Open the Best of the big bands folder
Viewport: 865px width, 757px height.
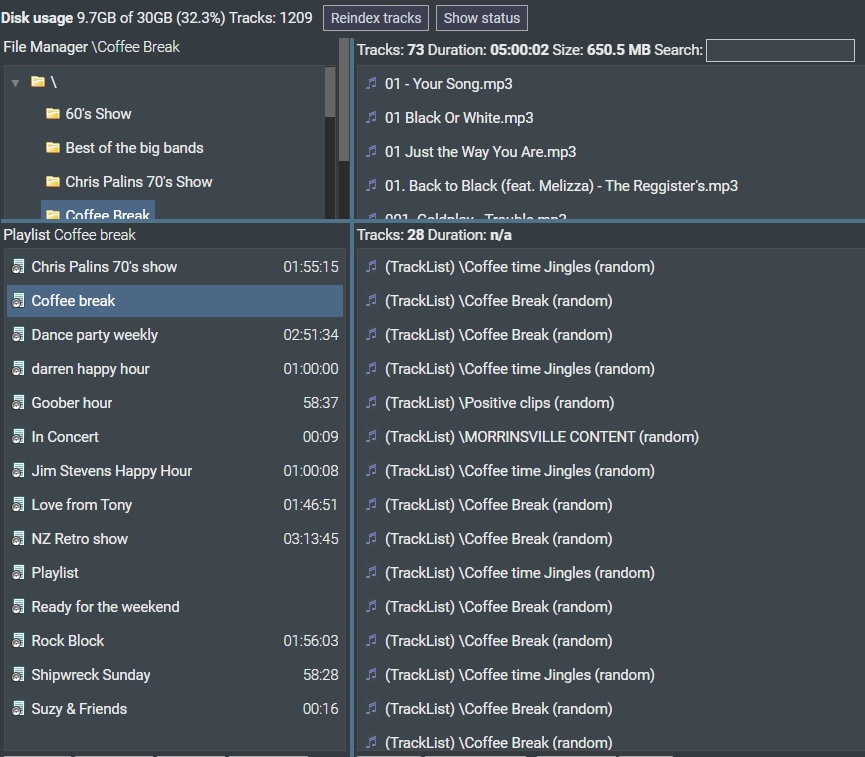[x=134, y=148]
